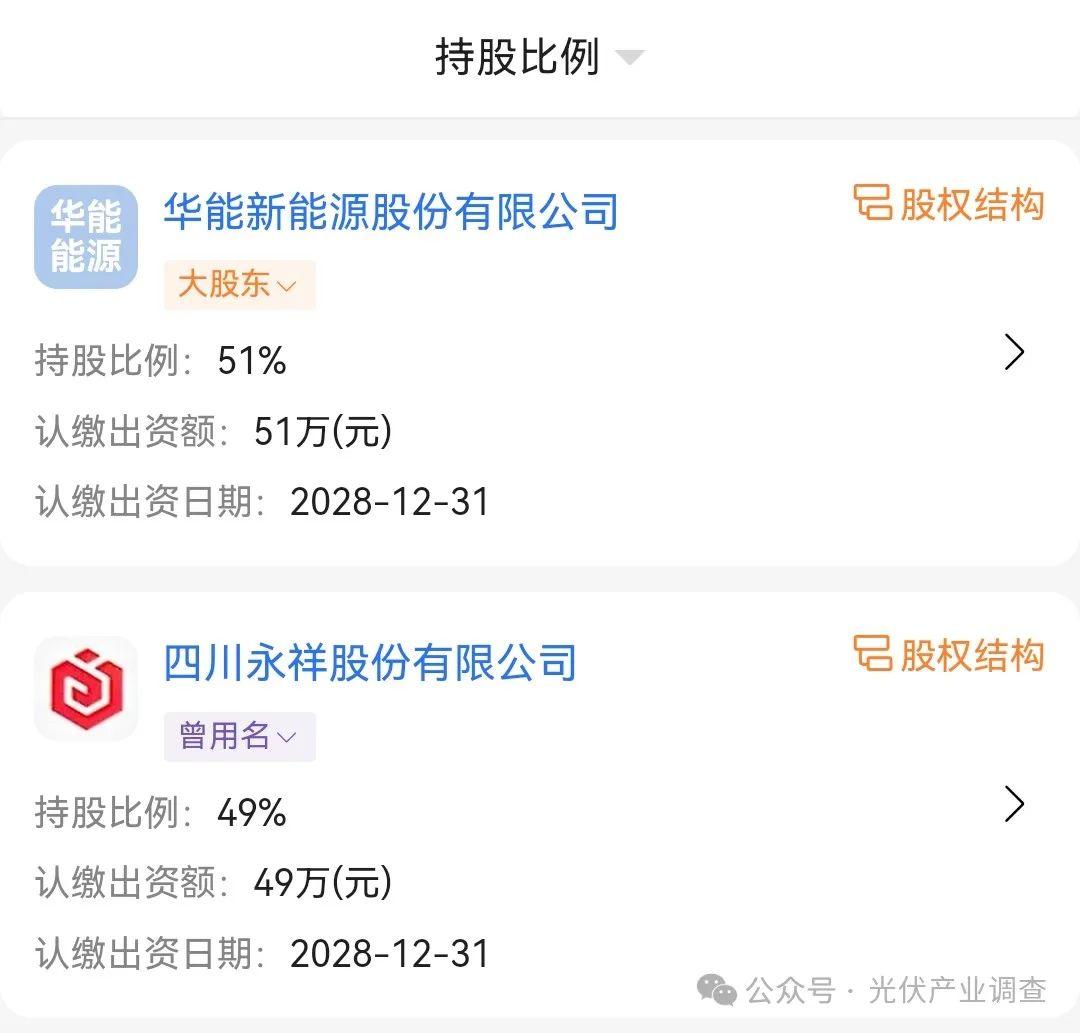Click right arrow in 四川永祥 card
This screenshot has height=1033, width=1080.
1014,804
